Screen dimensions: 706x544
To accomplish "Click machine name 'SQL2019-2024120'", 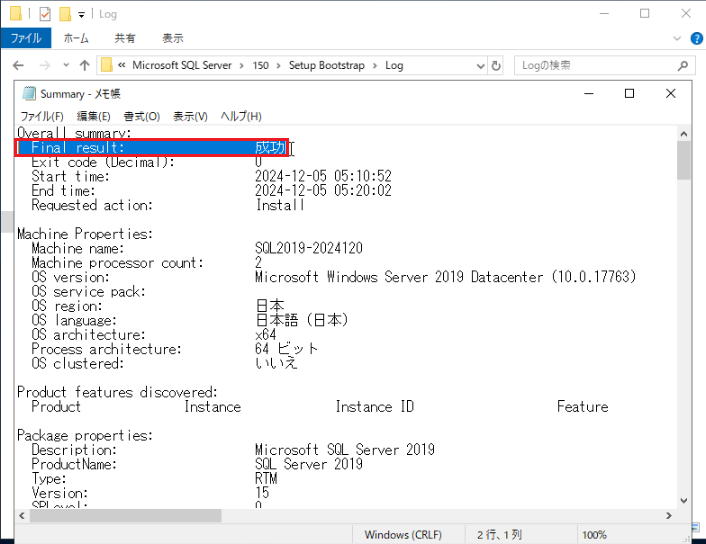I will tap(308, 248).
